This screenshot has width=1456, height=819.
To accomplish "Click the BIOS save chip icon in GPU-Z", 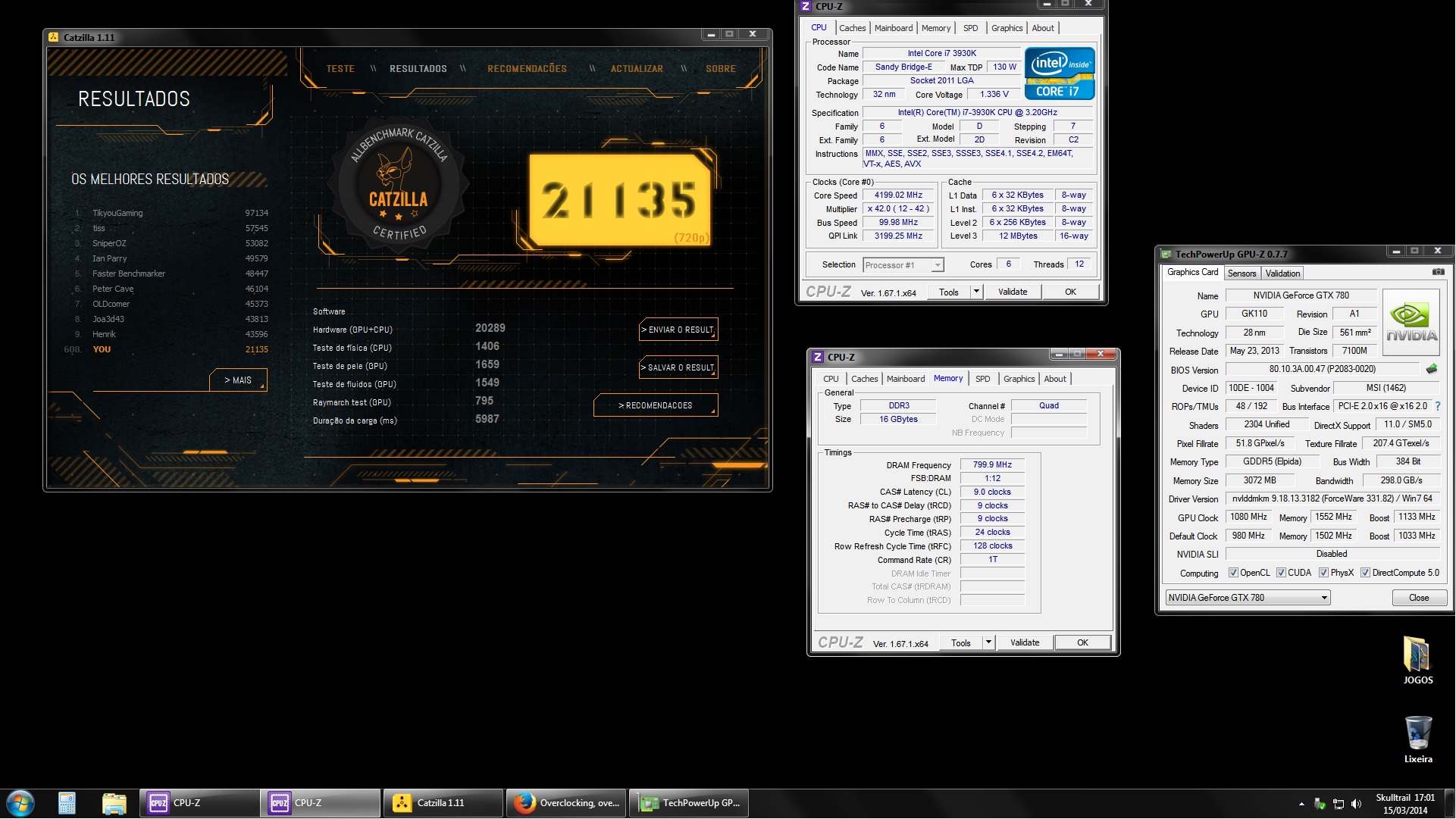I will (x=1432, y=369).
